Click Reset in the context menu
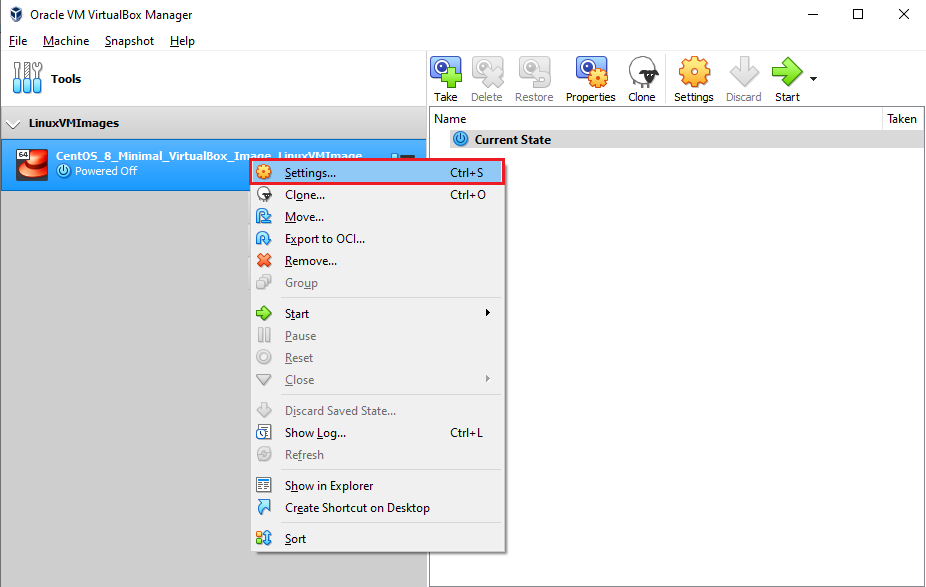The image size is (926, 587). point(377,358)
